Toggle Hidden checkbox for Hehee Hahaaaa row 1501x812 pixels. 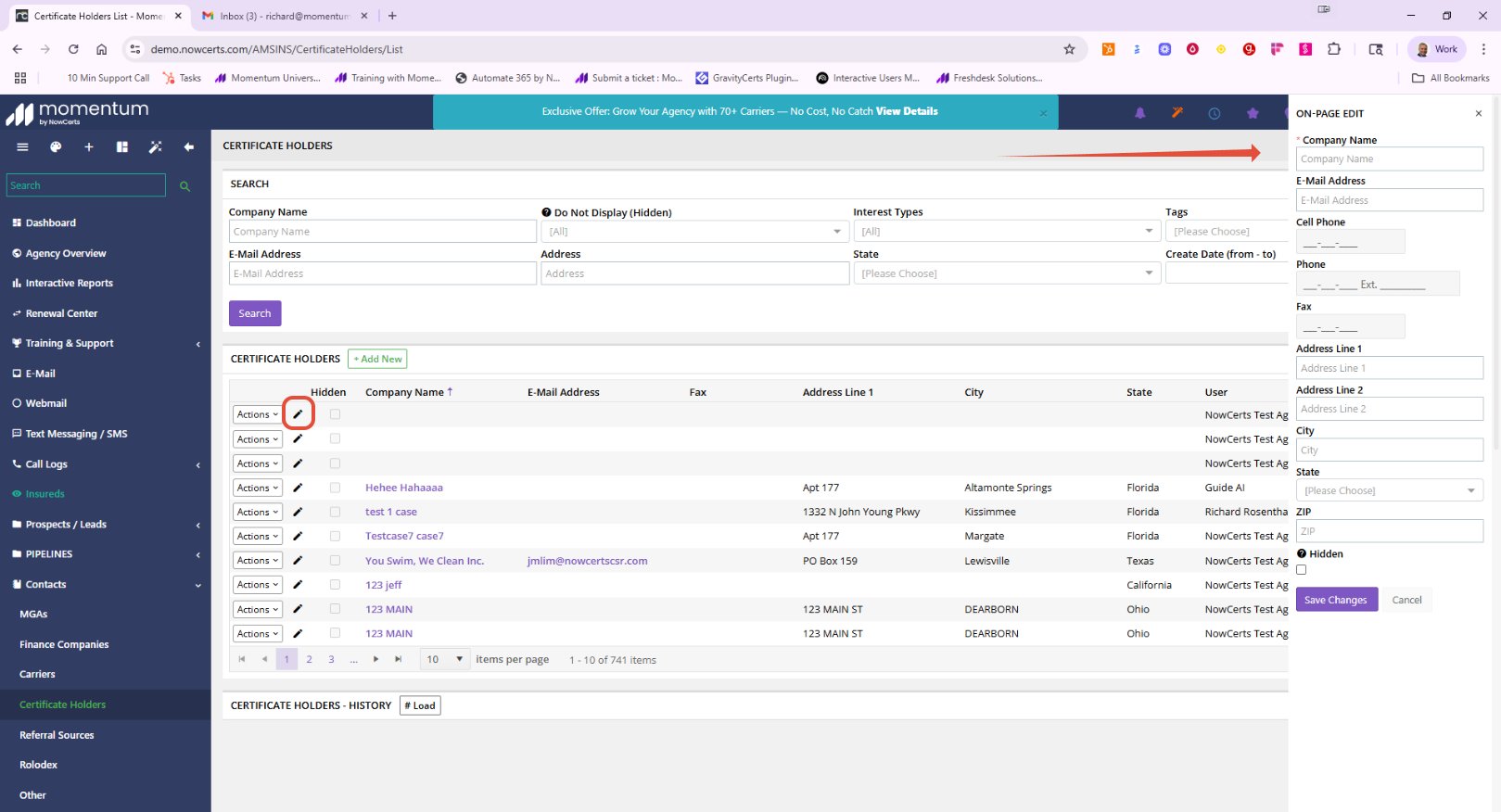(335, 488)
